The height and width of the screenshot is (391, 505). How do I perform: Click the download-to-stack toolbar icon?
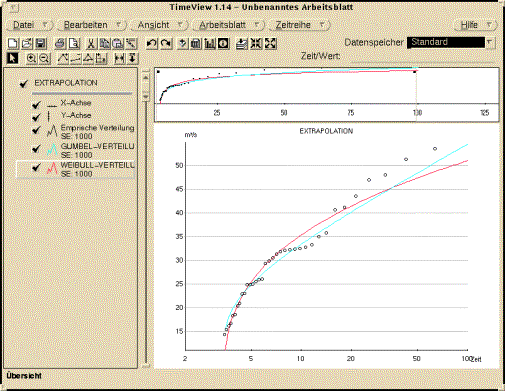click(x=241, y=44)
